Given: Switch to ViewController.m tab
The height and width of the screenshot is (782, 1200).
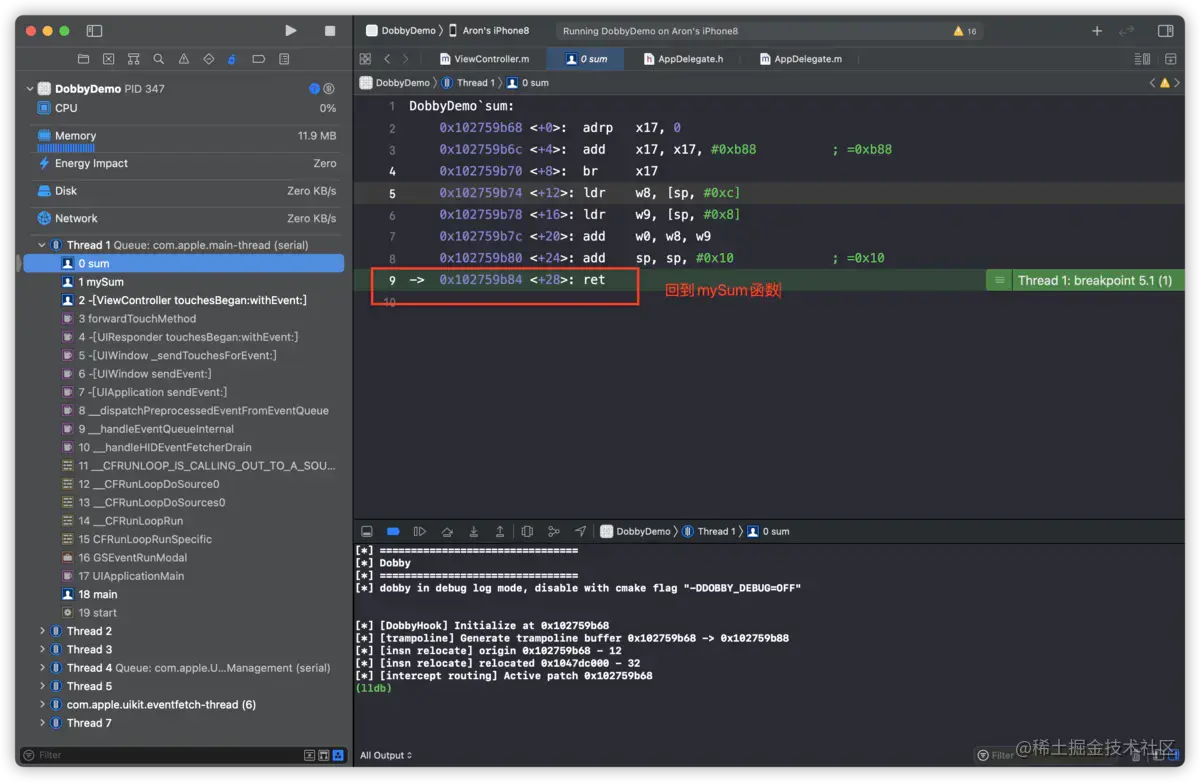Looking at the screenshot, I should (485, 59).
